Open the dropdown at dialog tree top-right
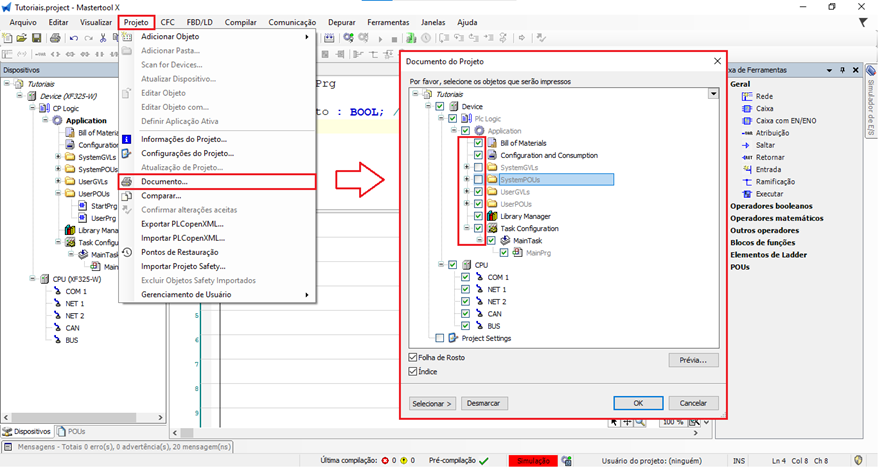884x475 pixels. (713, 93)
